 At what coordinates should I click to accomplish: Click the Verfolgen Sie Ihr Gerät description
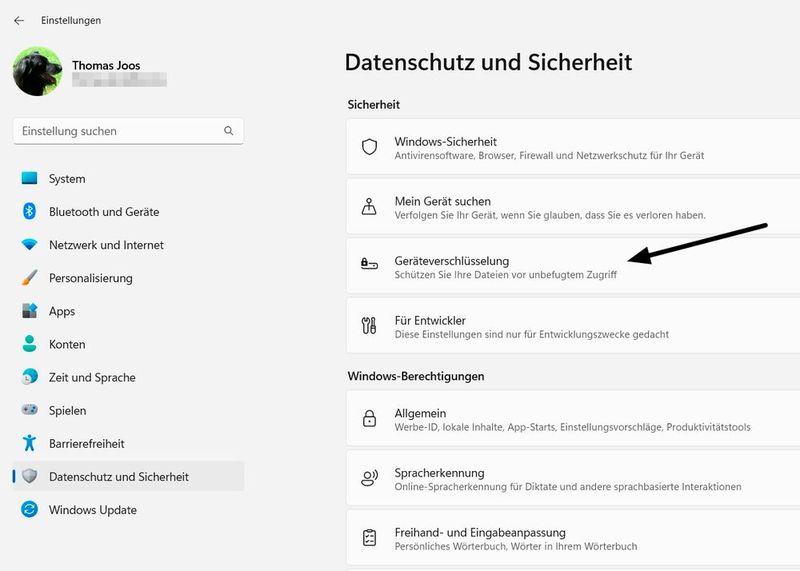550,215
